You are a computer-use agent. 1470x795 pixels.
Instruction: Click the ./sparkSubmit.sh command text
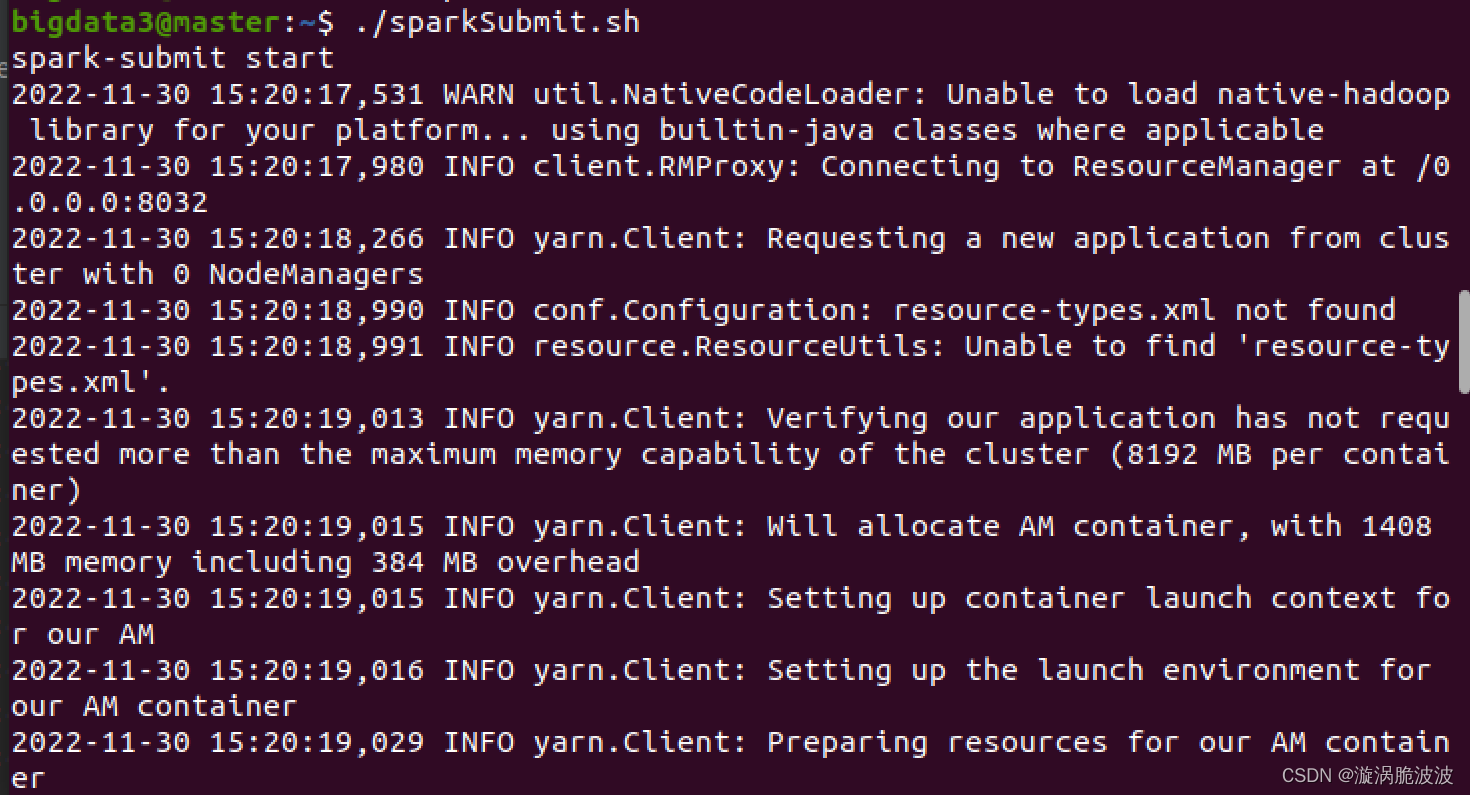click(x=497, y=22)
